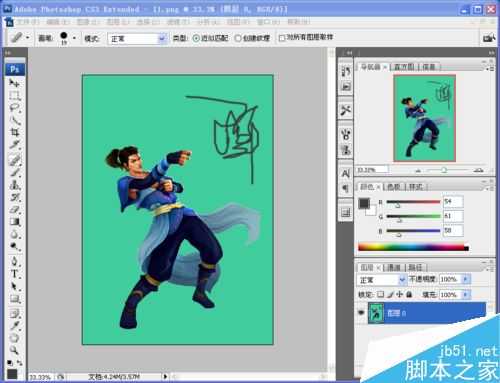Open the Clone Source panel icon in dock
Image resolution: width=500 pixels, height=383 pixels.
coord(346,149)
